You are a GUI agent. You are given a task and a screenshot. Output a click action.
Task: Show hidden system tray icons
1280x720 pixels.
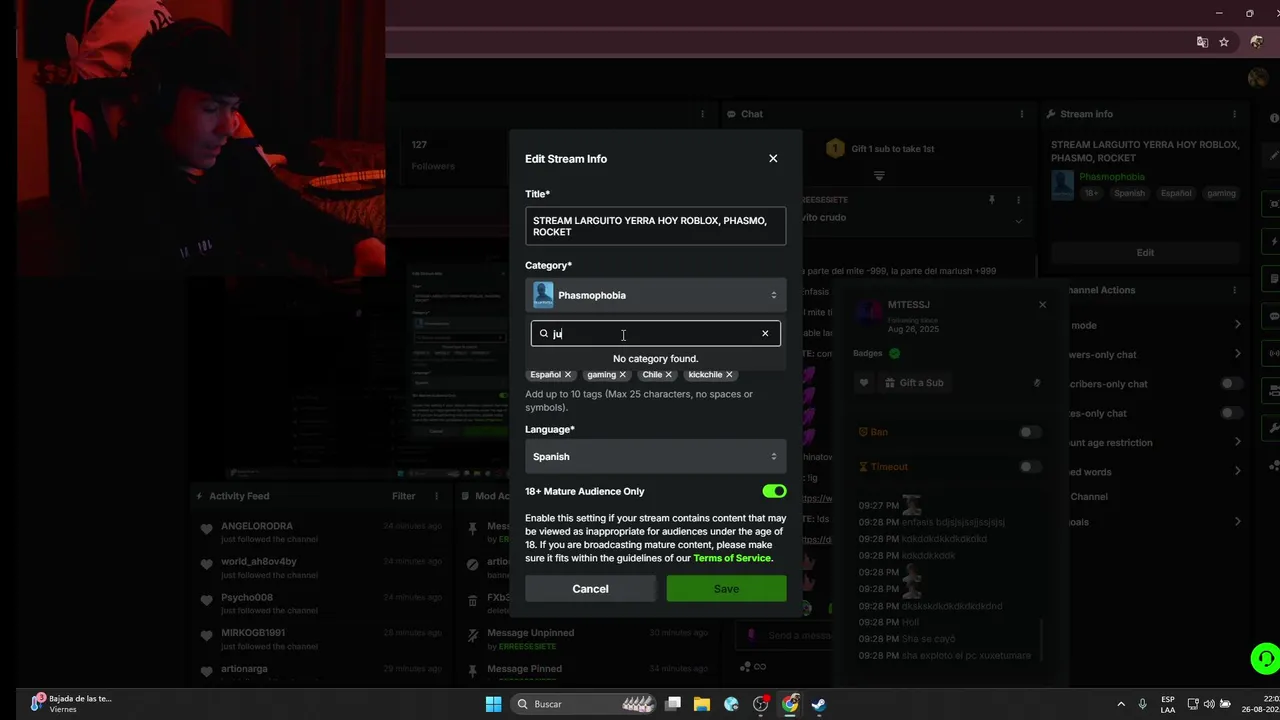[1120, 704]
